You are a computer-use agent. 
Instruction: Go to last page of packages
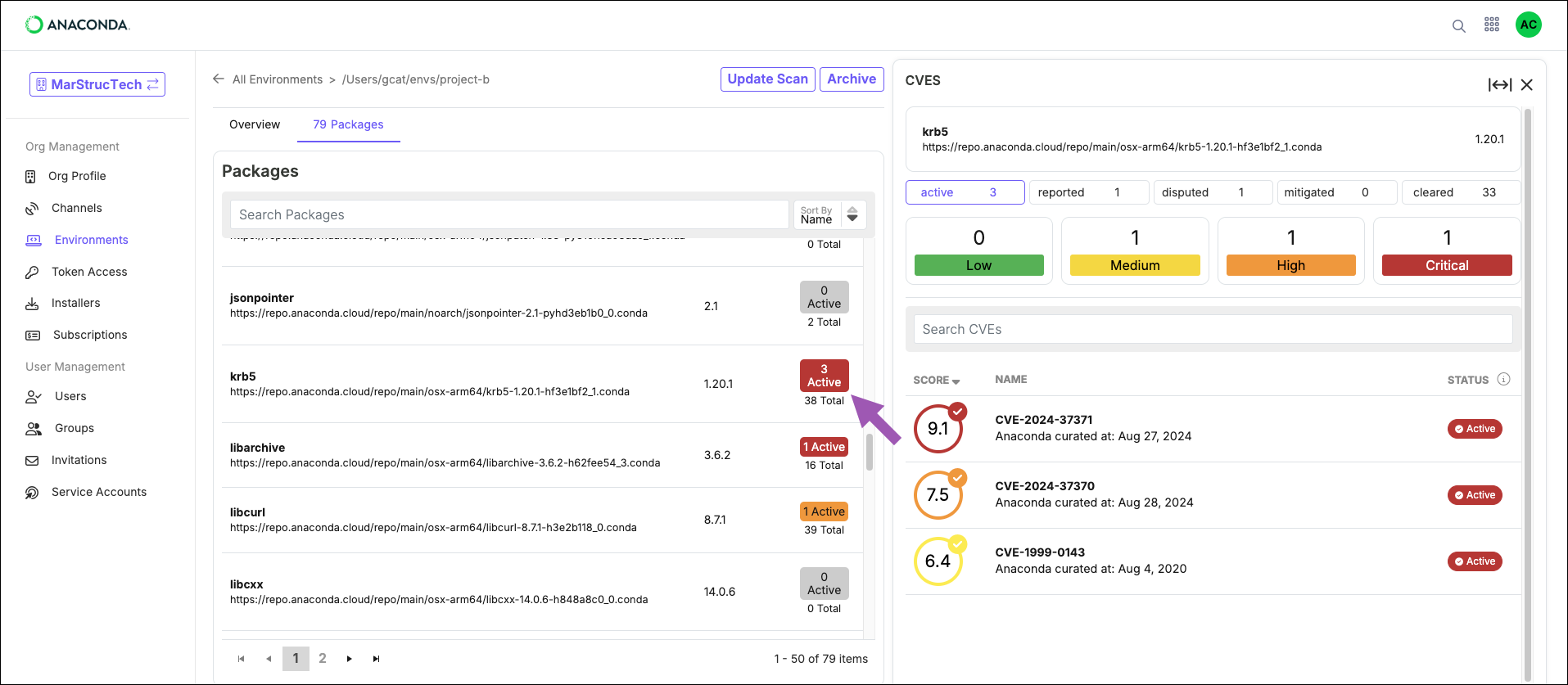tap(377, 659)
